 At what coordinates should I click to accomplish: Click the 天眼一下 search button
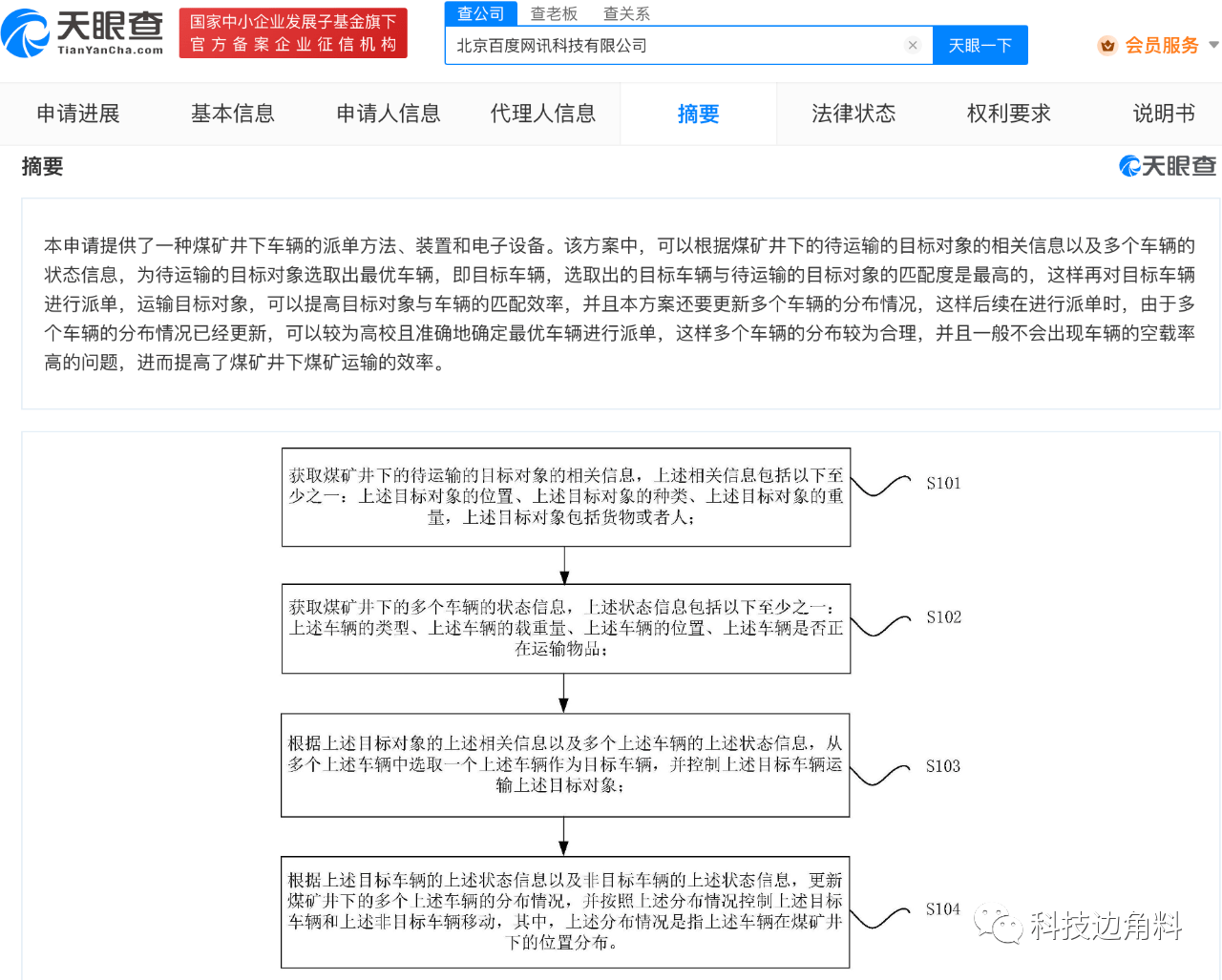(x=980, y=46)
